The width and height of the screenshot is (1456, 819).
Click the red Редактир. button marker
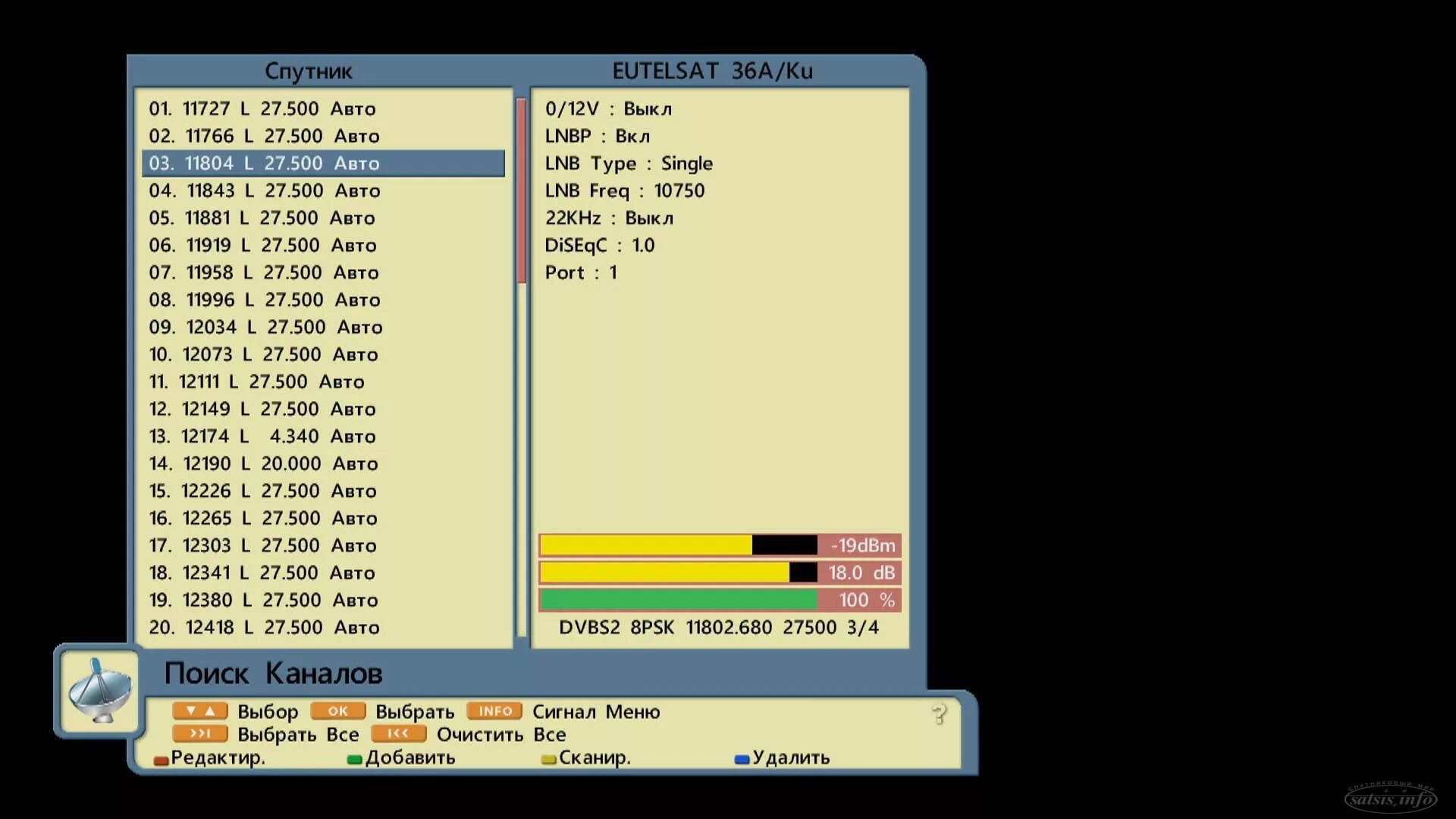point(161,760)
